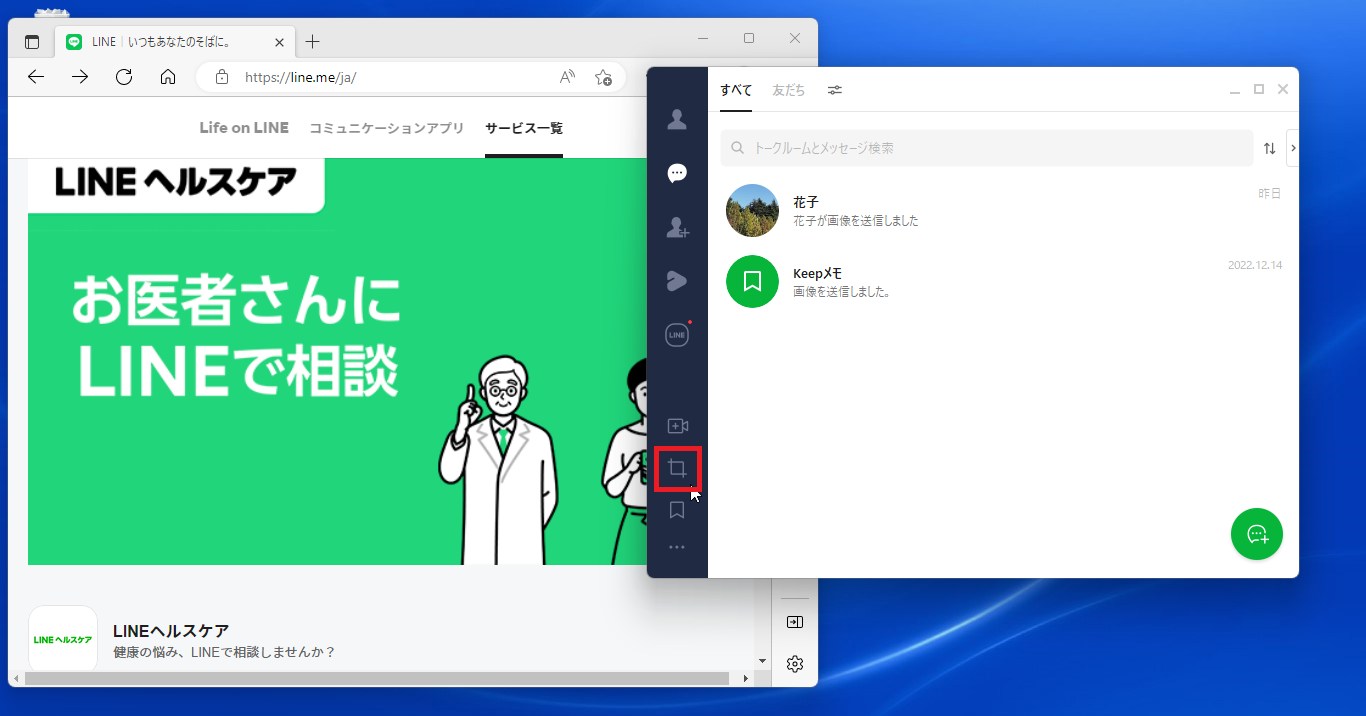Viewport: 1366px width, 716px height.
Task: Switch to the 友だち tab
Action: pyautogui.click(x=788, y=90)
